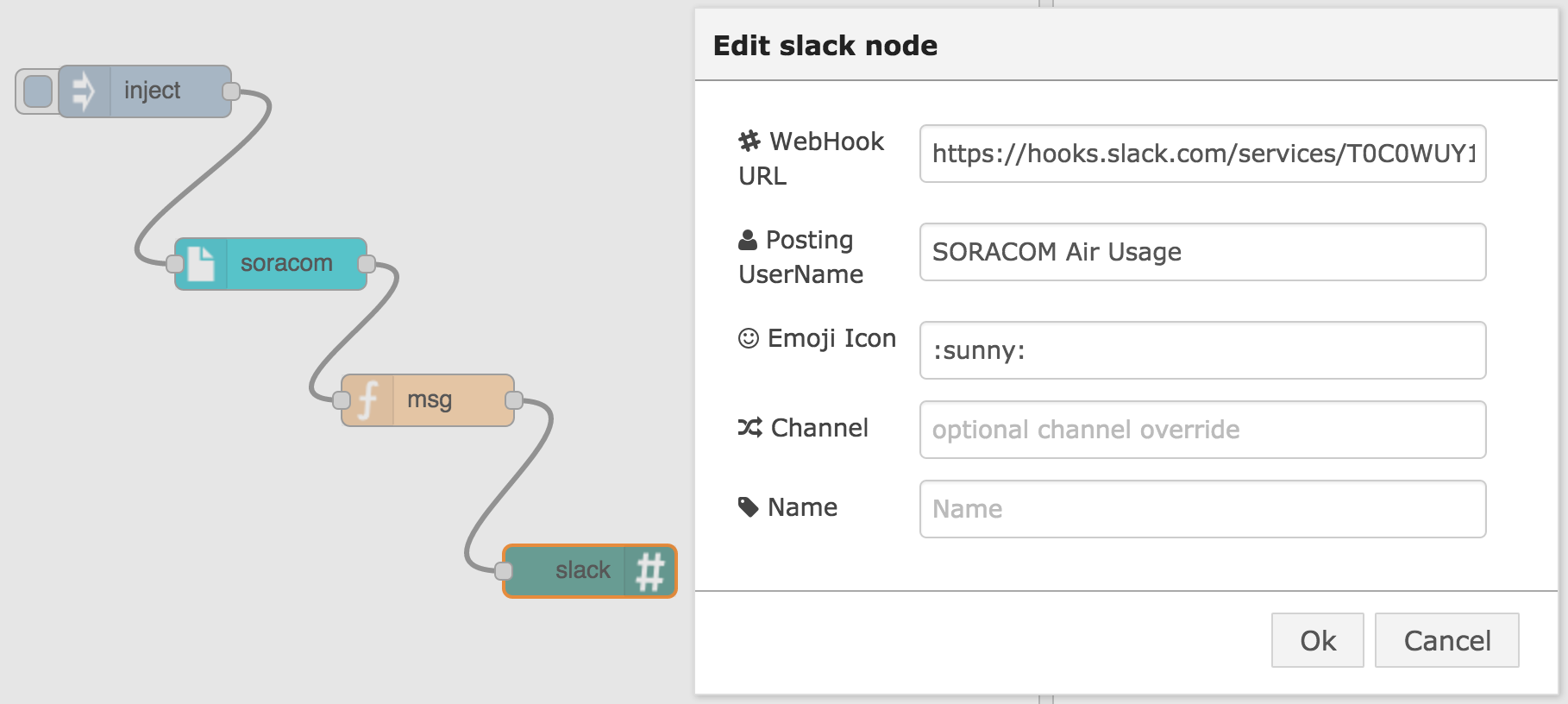
Task: Focus the Posting UserName field
Action: pos(1202,252)
